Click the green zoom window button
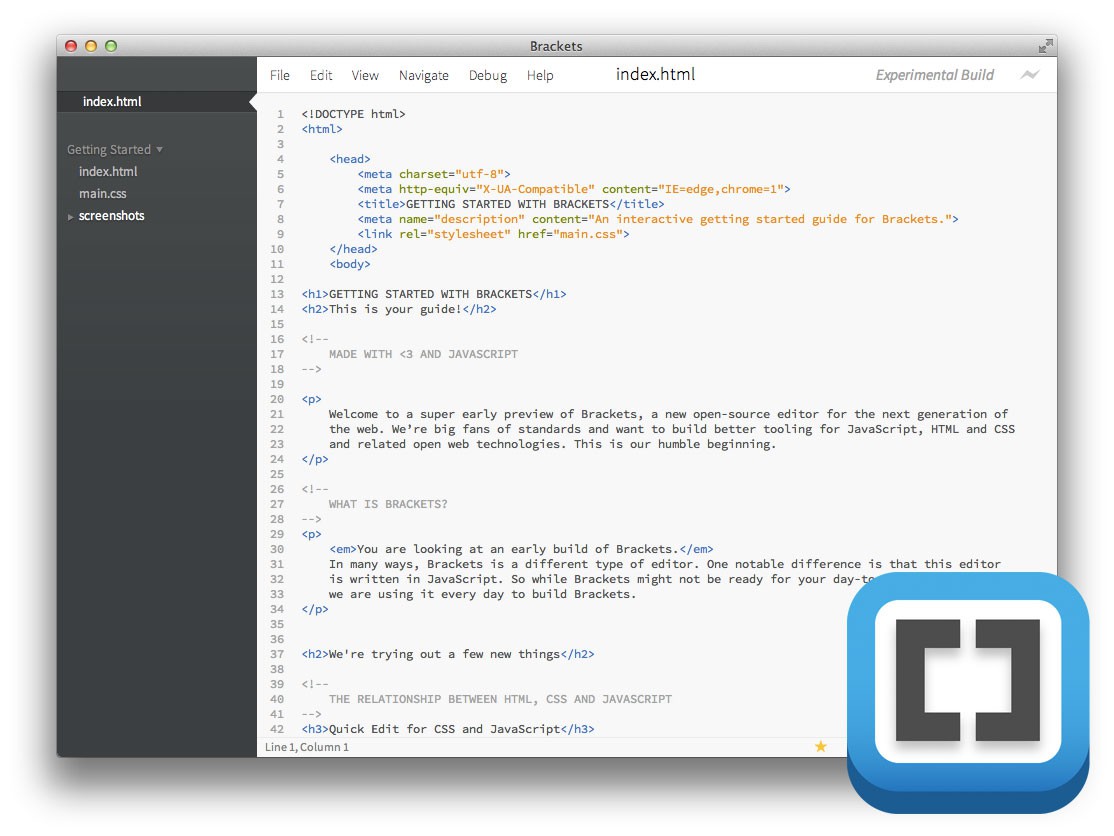Image resolution: width=1114 pixels, height=836 pixels. [x=111, y=46]
